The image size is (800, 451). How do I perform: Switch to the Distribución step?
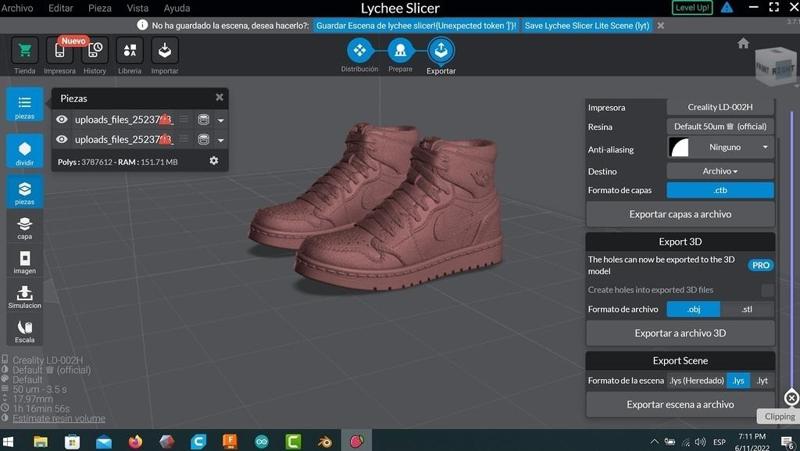point(359,50)
